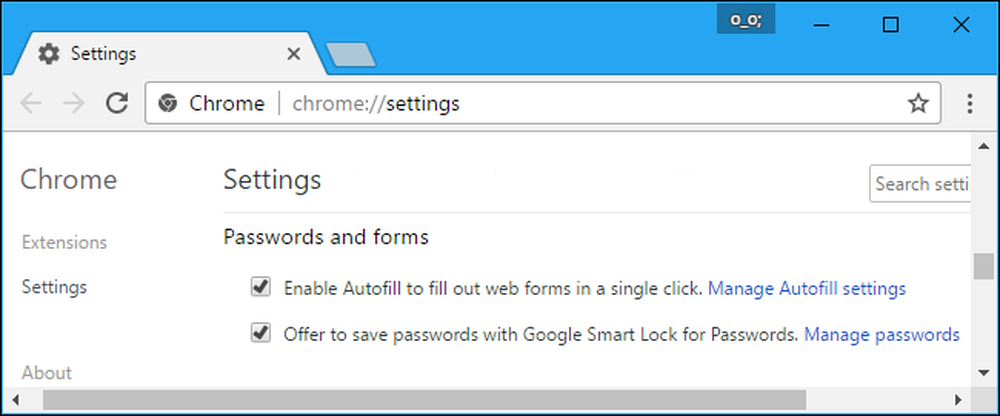Image resolution: width=1000 pixels, height=416 pixels.
Task: Disable the Enable Autofill checkbox
Action: point(260,287)
